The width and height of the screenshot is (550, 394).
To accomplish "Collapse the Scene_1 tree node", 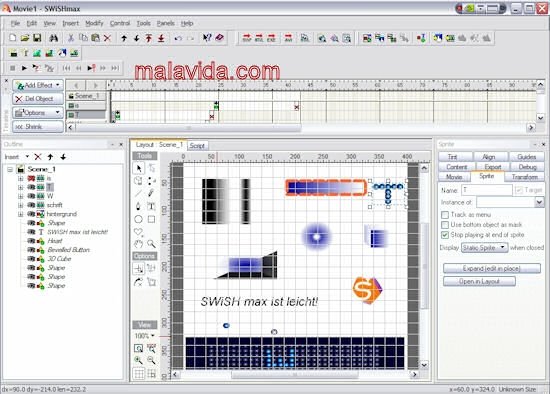I will (x=10, y=169).
